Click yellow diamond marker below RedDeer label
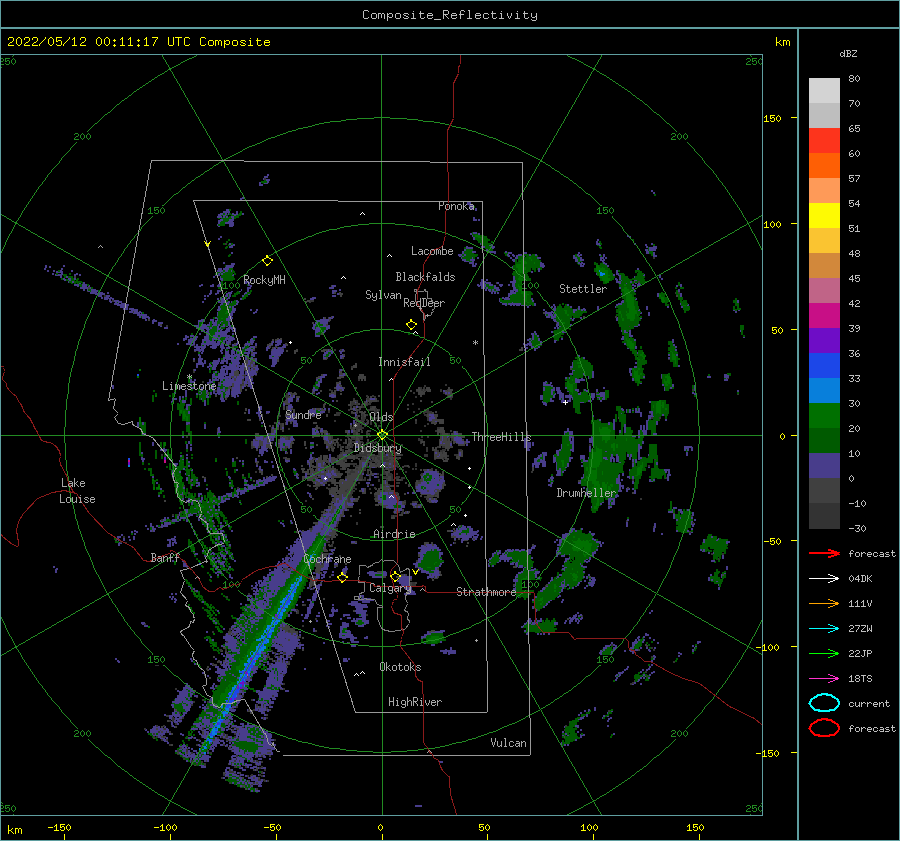 point(411,325)
